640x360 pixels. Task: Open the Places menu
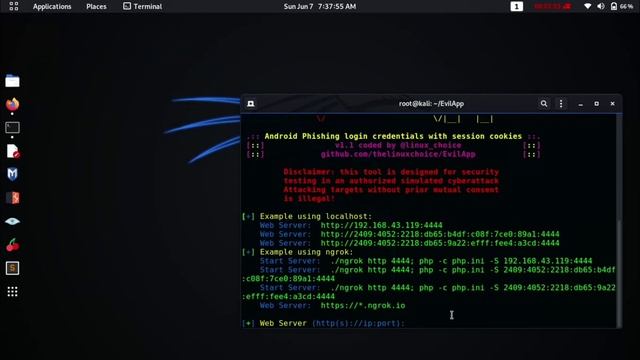click(96, 7)
